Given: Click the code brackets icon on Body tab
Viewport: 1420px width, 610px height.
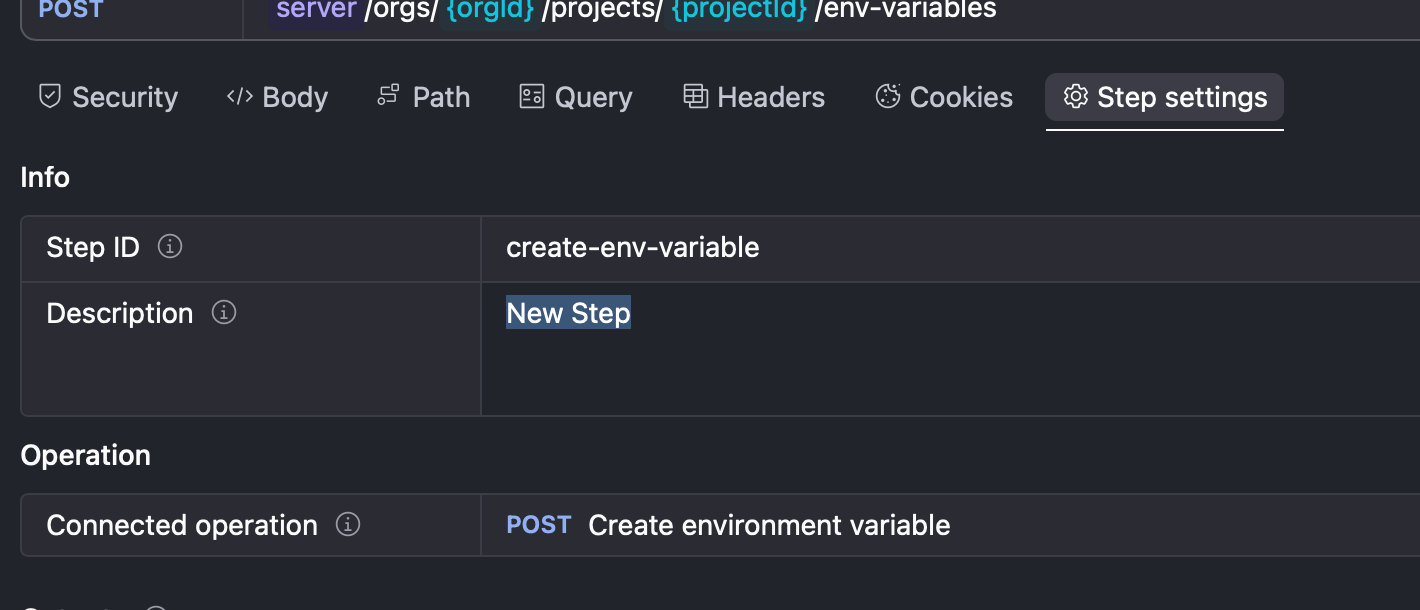Looking at the screenshot, I should [x=239, y=97].
